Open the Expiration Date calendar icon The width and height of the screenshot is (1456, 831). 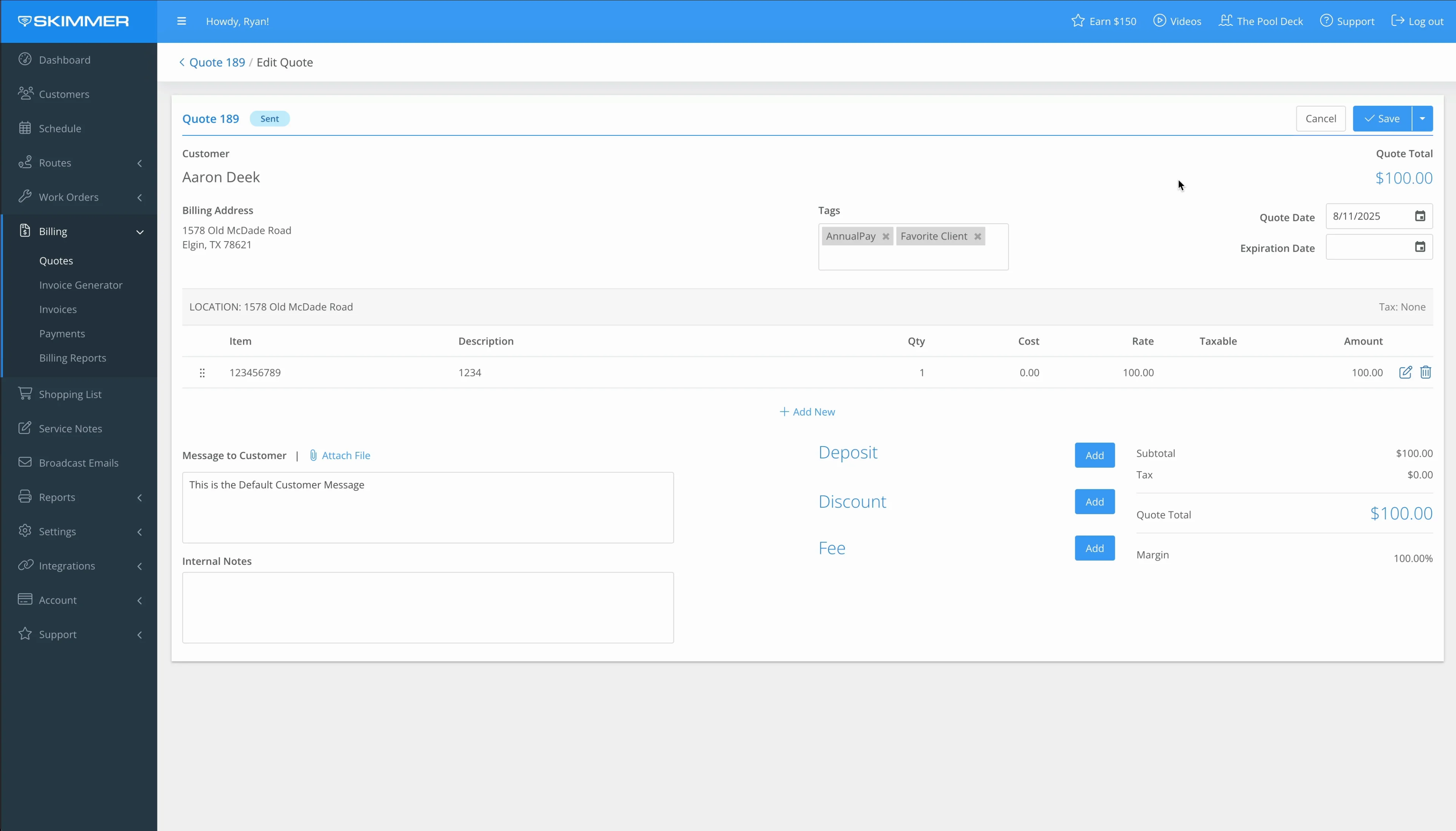[1420, 247]
